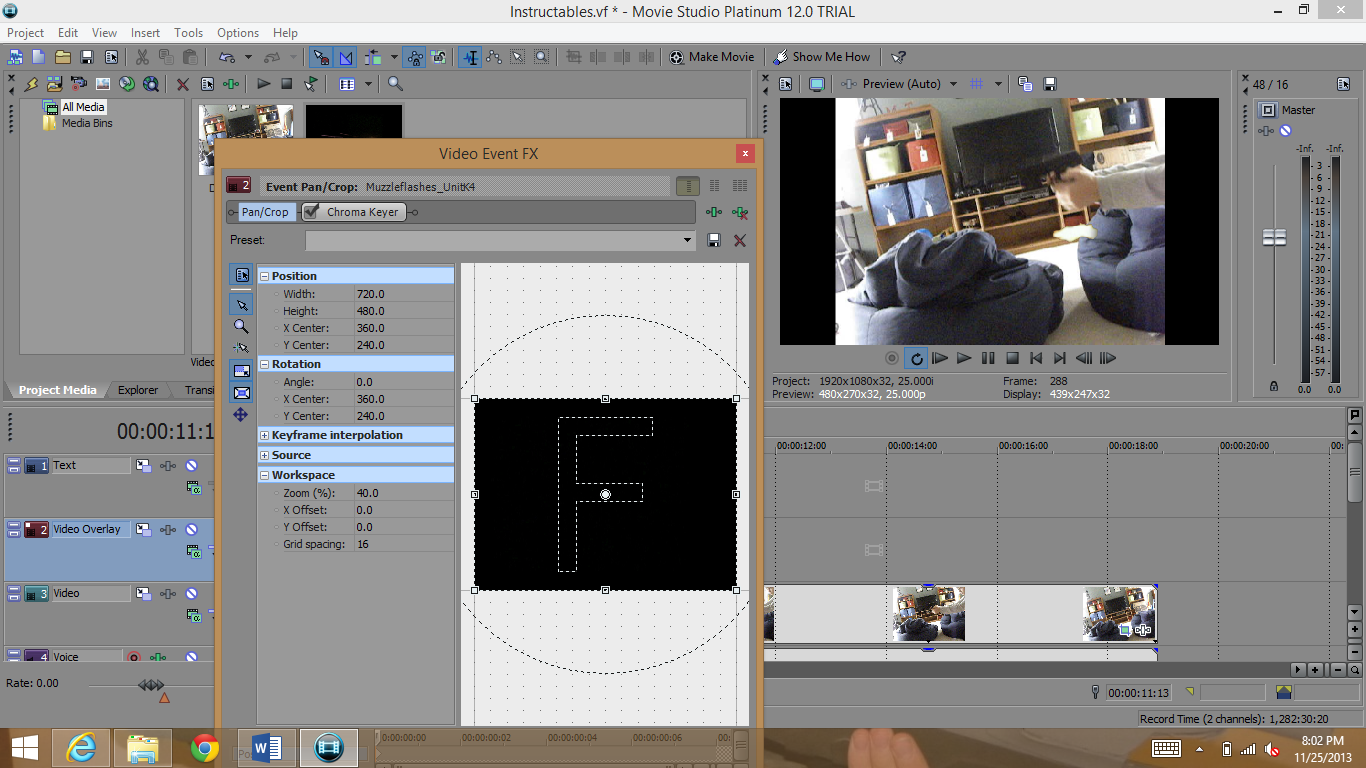Toggle Show Properties button in Pan/Crop
This screenshot has height=768, width=1366.
241,275
